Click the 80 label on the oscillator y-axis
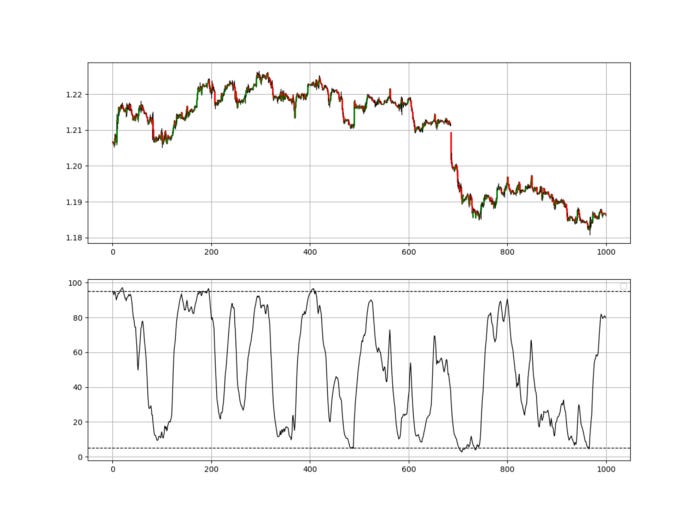Viewport: 700px width, 517px height. [x=78, y=318]
